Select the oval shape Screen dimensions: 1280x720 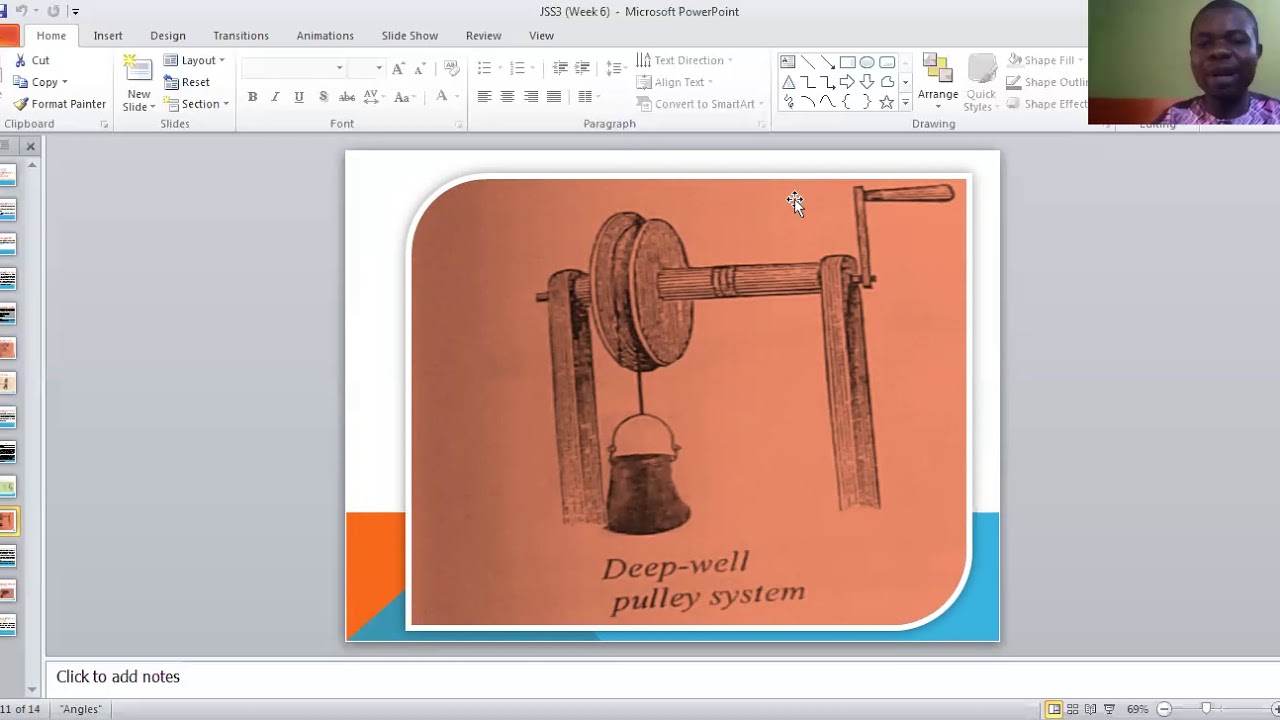867,62
